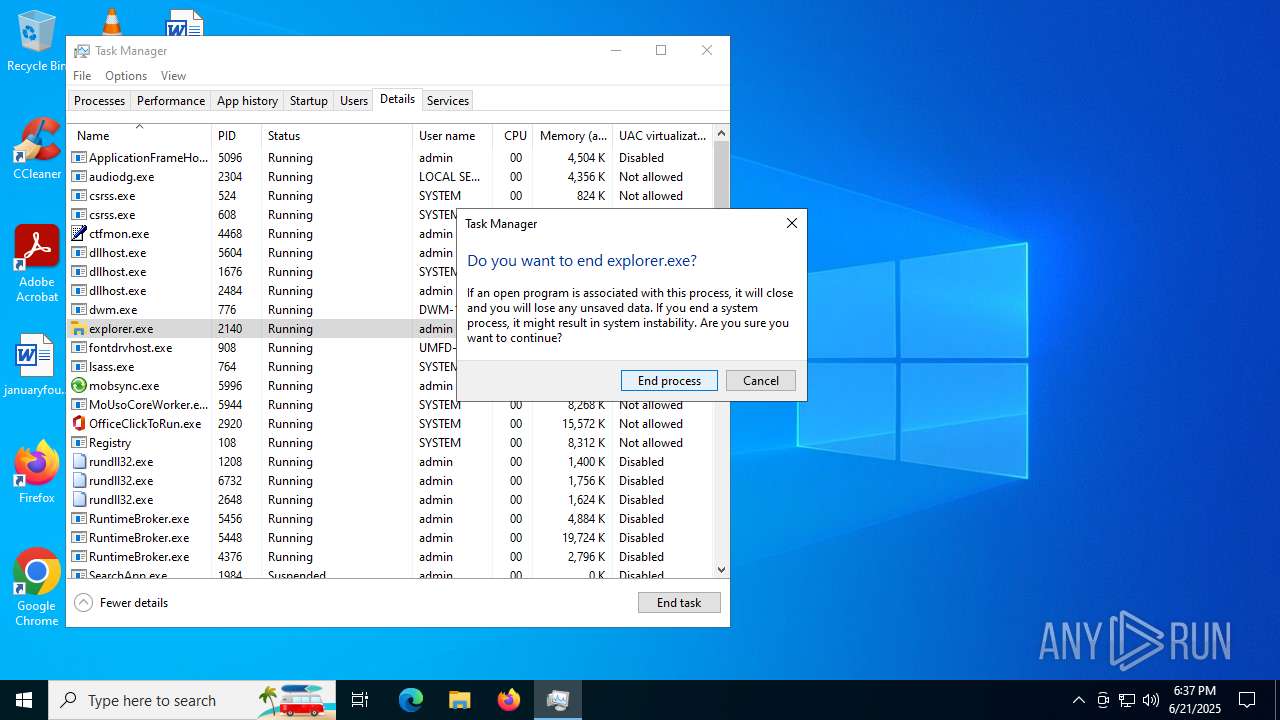1280x720 pixels.
Task: Open Google Chrome desktop shortcut
Action: 37,587
